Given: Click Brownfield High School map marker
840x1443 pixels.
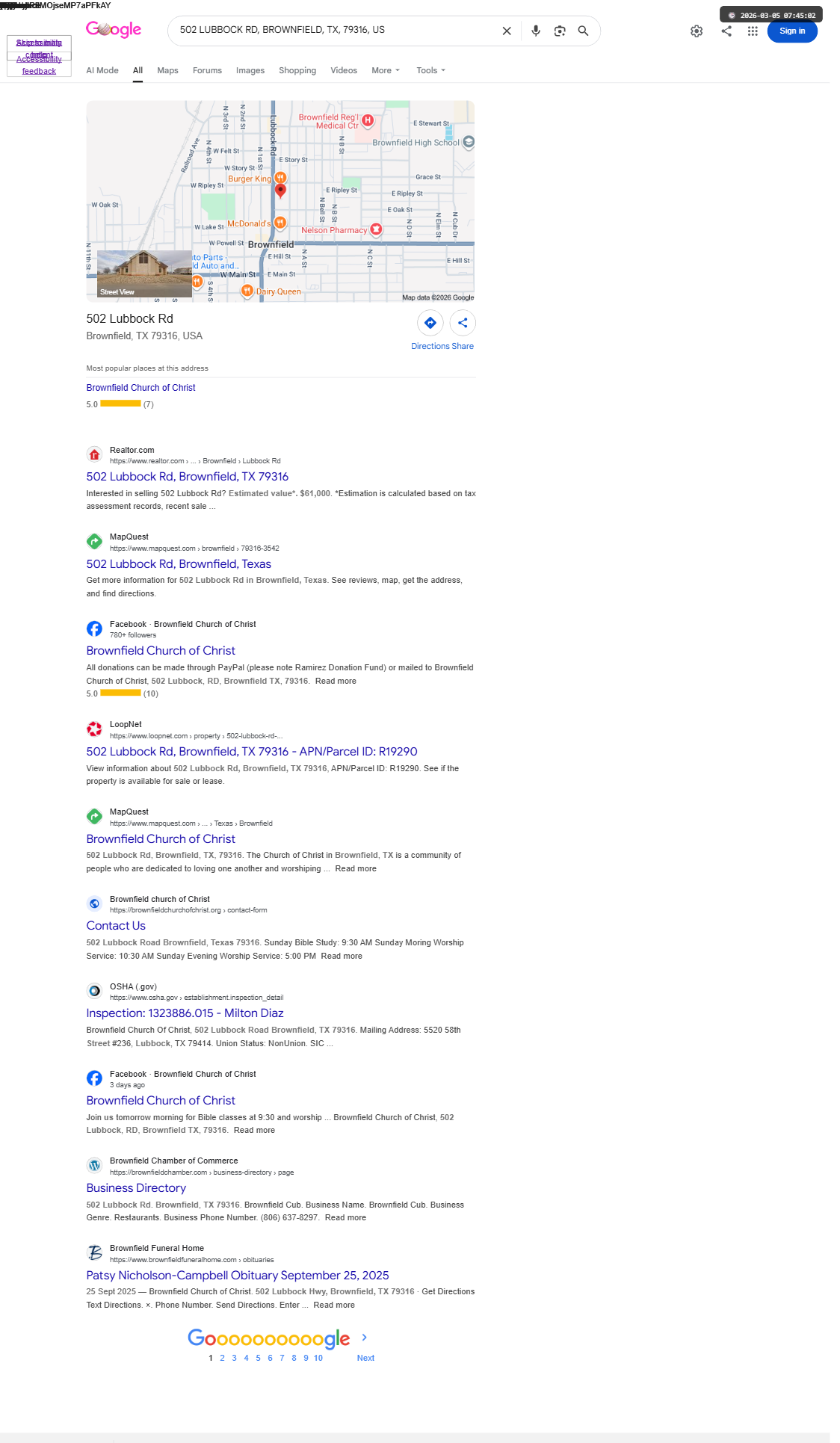Looking at the screenshot, I should point(469,142).
